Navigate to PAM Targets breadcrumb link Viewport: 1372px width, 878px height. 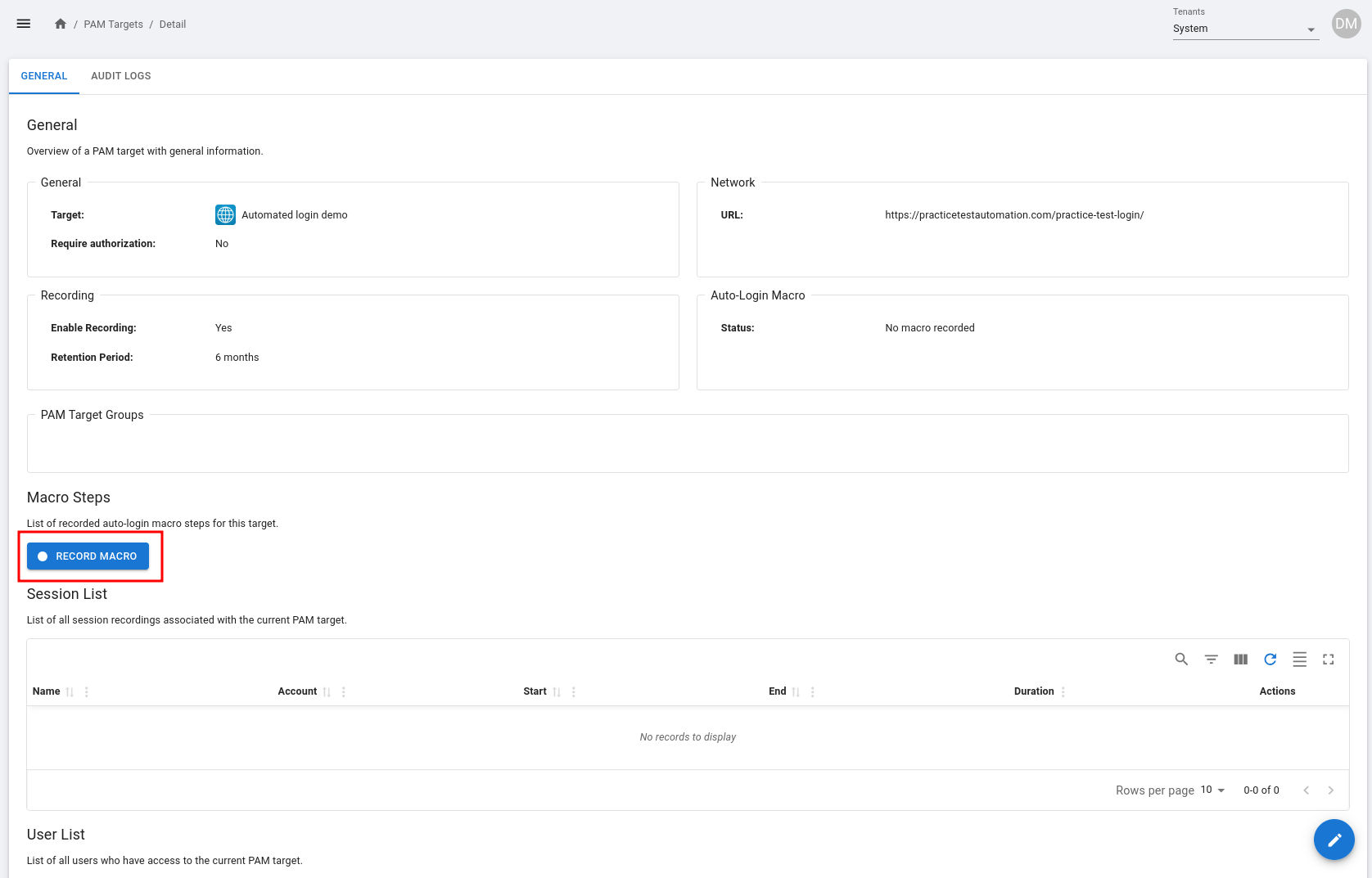point(113,25)
